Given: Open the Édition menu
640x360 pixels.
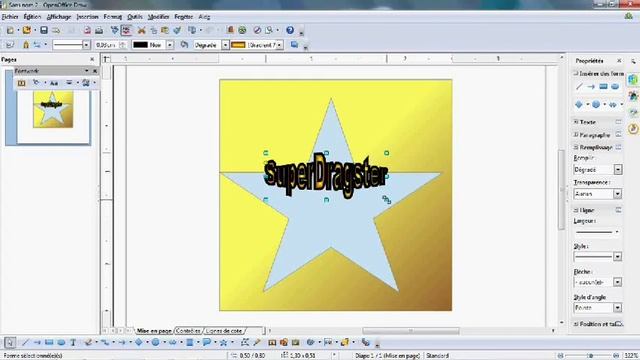Looking at the screenshot, I should pos(32,17).
